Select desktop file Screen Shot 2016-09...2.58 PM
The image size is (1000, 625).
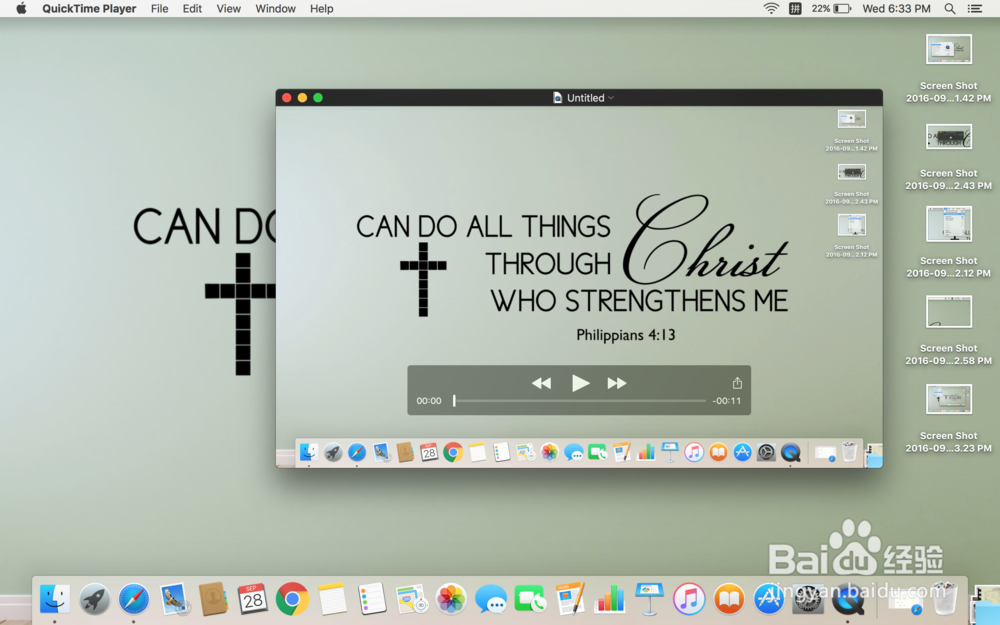[948, 330]
